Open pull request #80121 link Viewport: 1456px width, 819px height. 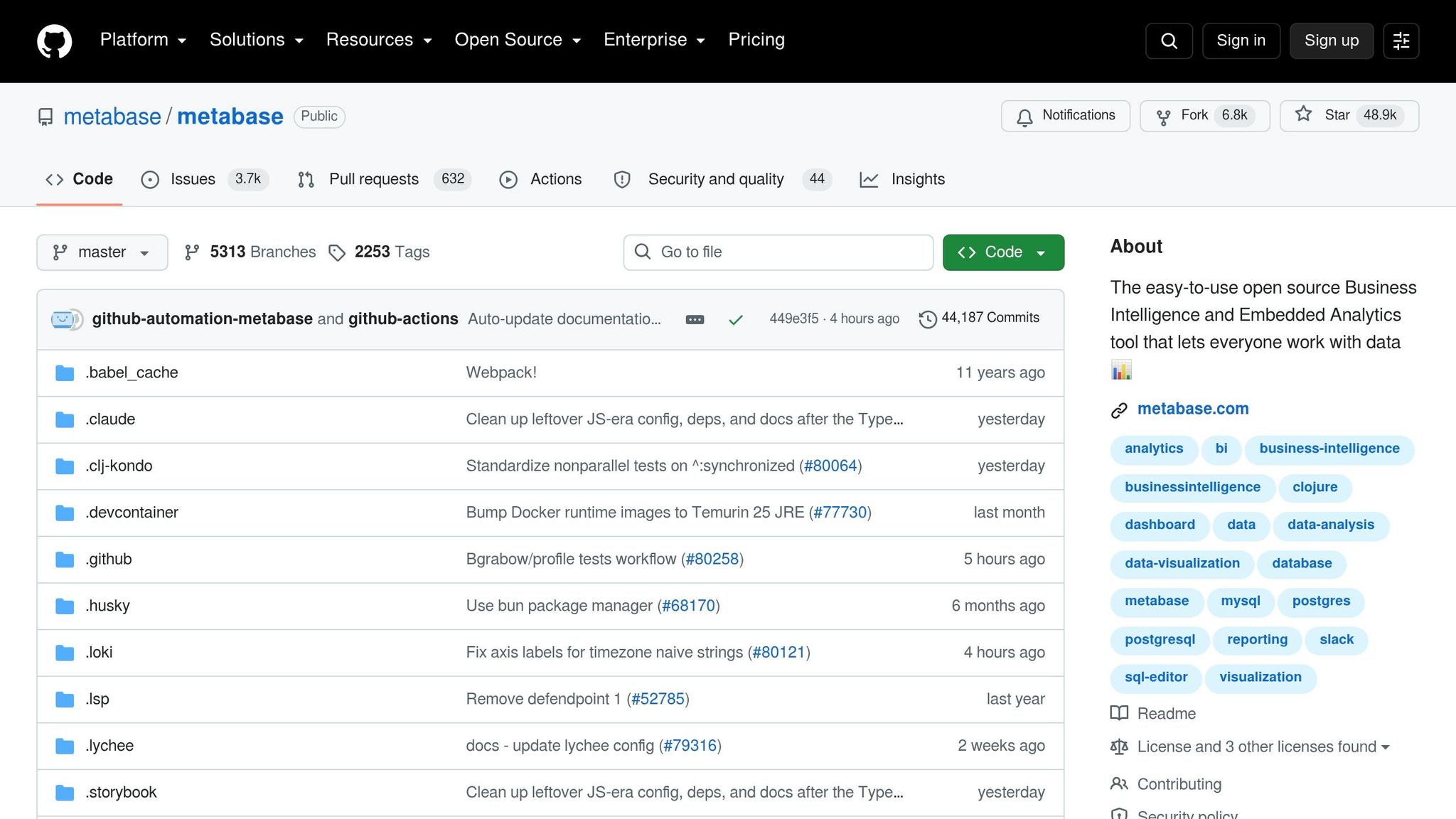[779, 653]
